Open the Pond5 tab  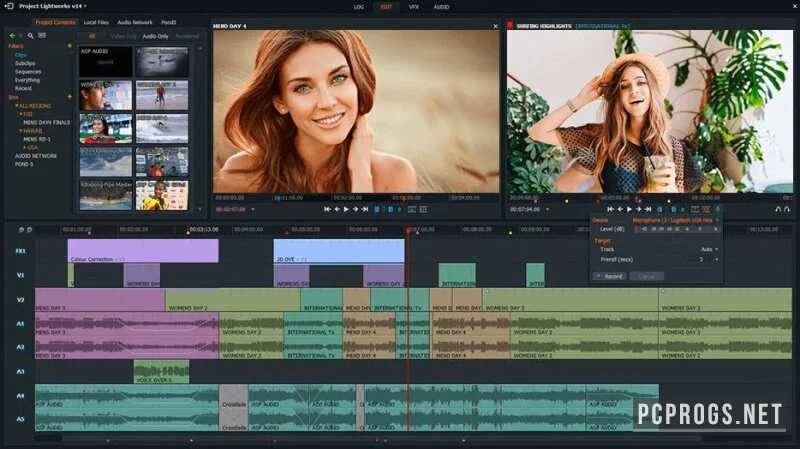point(168,22)
